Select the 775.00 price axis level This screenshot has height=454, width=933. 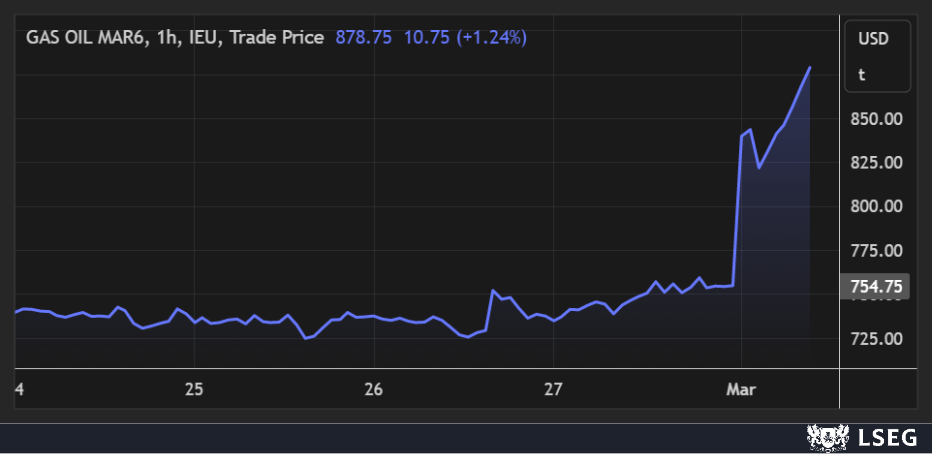pos(876,251)
